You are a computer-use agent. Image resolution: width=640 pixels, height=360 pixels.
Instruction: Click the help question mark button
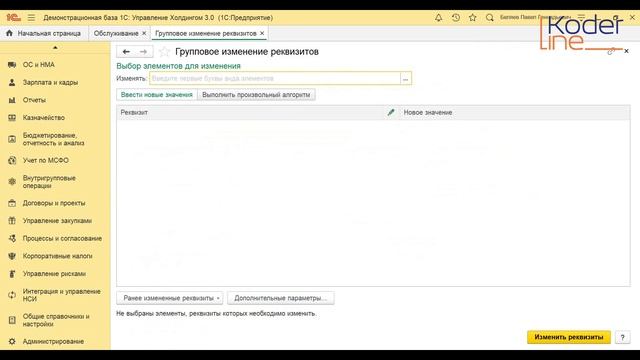click(x=622, y=337)
